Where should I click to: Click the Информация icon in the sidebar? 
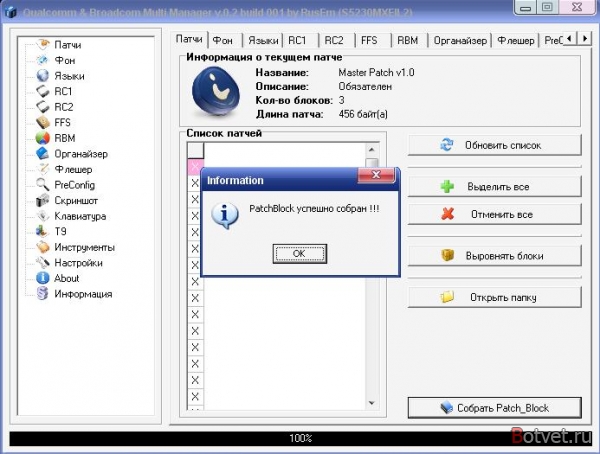tap(42, 294)
